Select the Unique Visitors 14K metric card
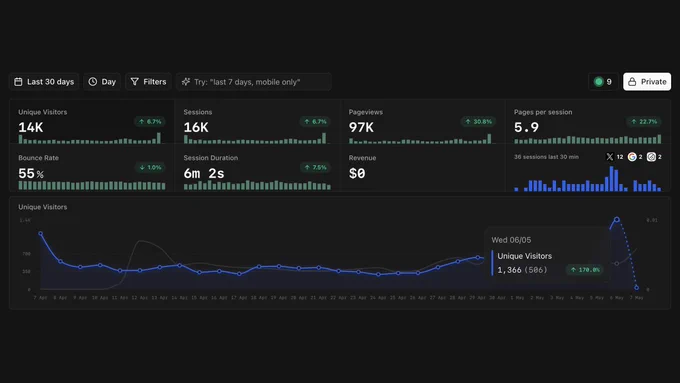 92,122
